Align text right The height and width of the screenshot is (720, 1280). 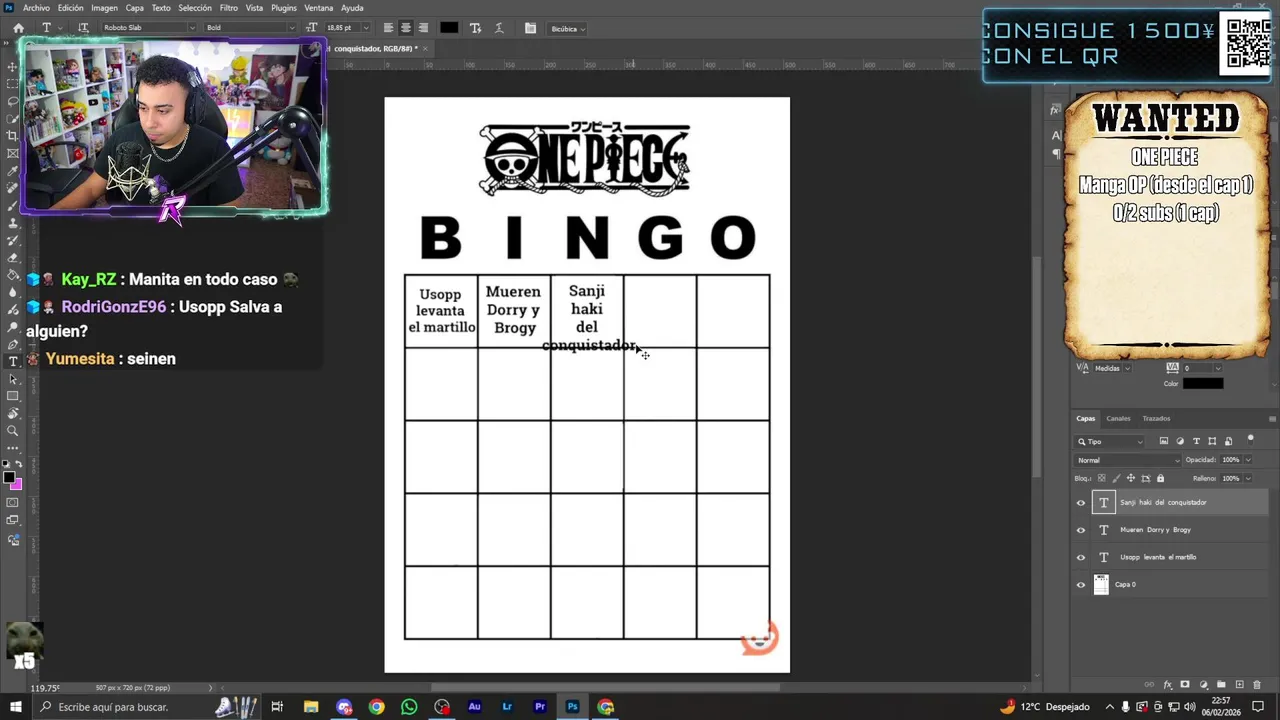click(x=423, y=28)
